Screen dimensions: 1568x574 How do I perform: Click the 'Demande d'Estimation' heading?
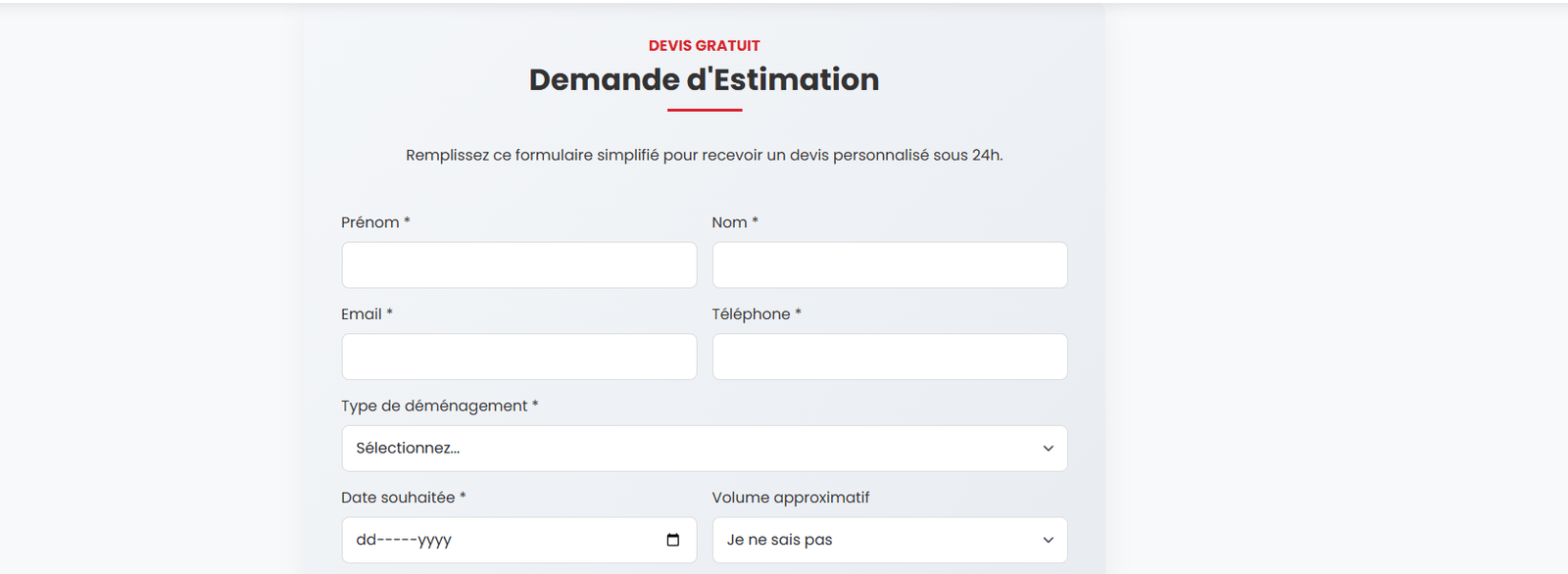pyautogui.click(x=704, y=79)
